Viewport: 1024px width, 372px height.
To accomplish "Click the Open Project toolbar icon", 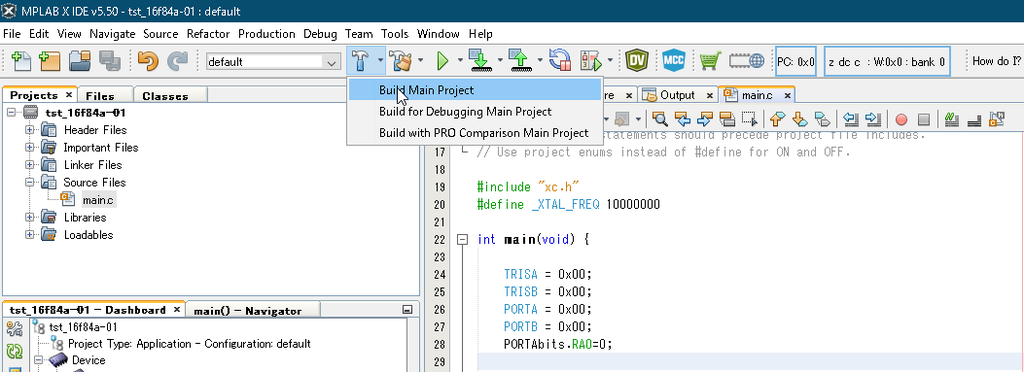I will tap(80, 61).
